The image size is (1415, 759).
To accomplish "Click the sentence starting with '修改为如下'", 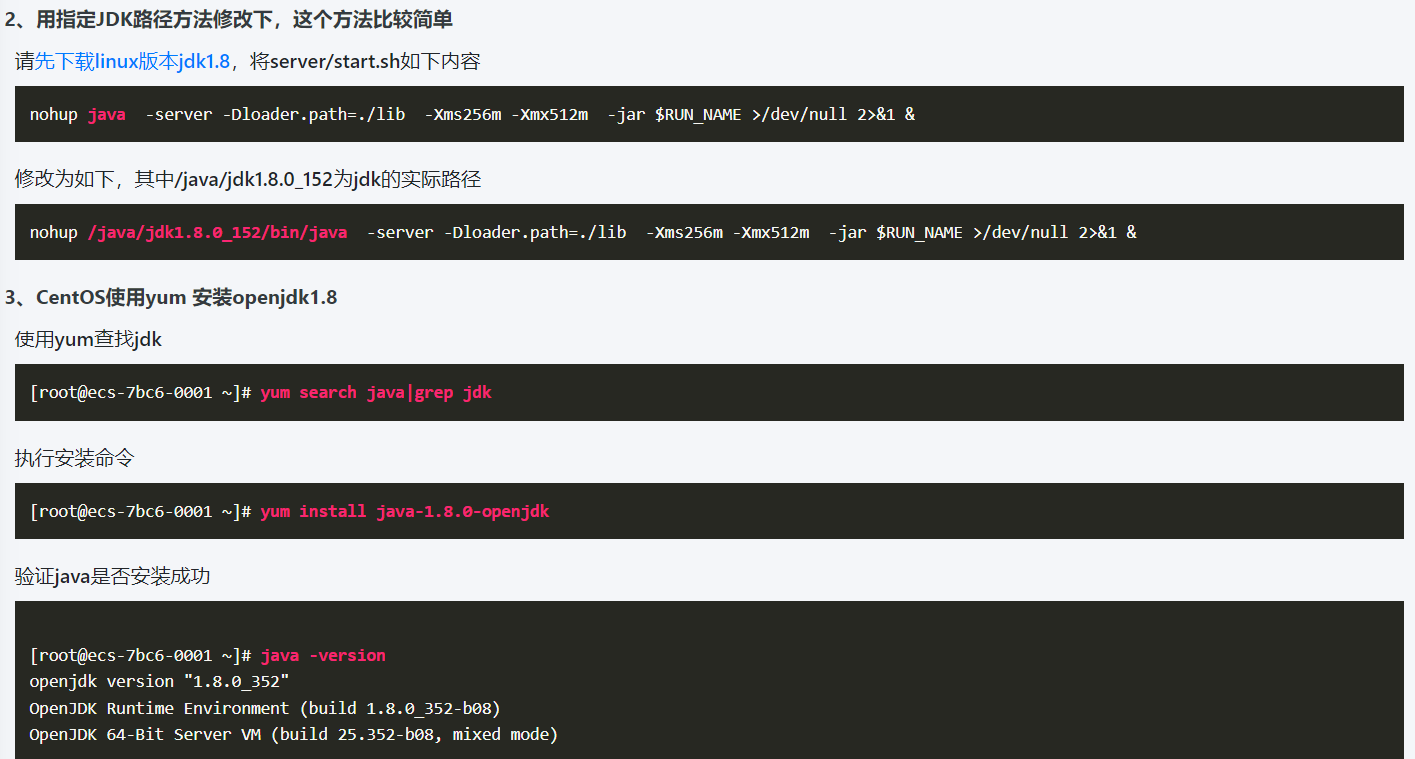I will [x=247, y=180].
